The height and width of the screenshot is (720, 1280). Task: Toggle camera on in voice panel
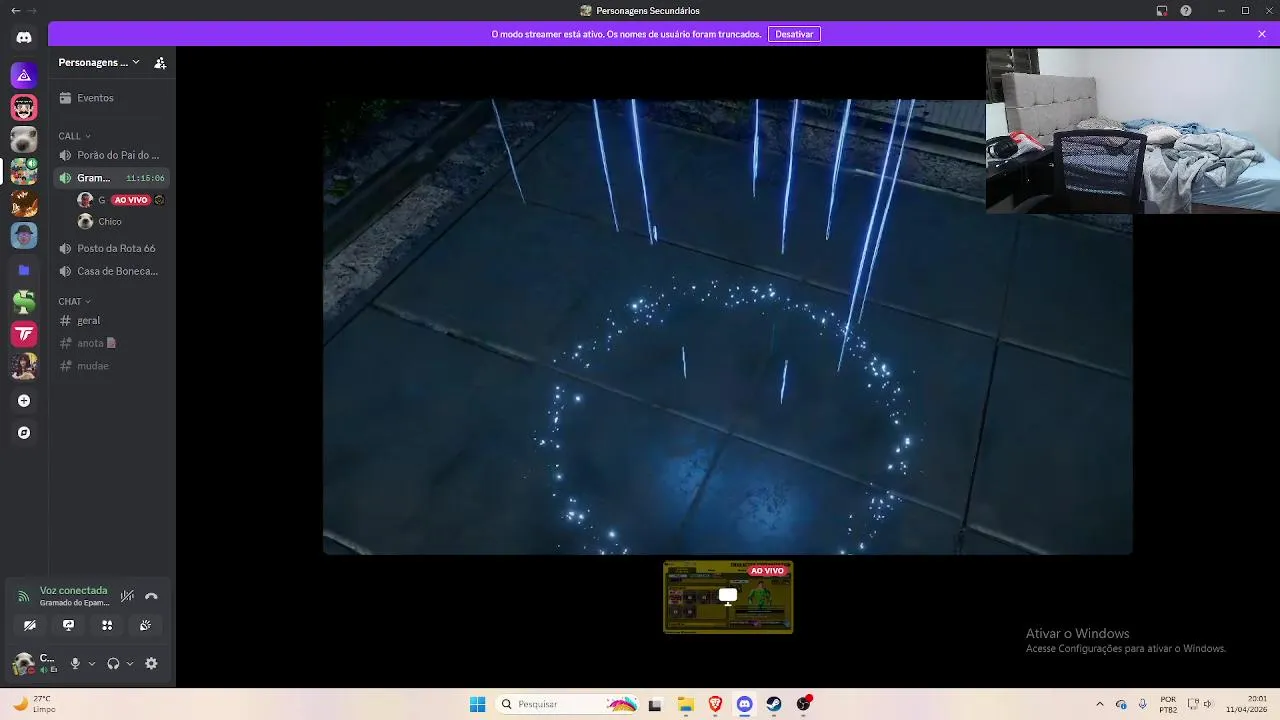point(30,625)
